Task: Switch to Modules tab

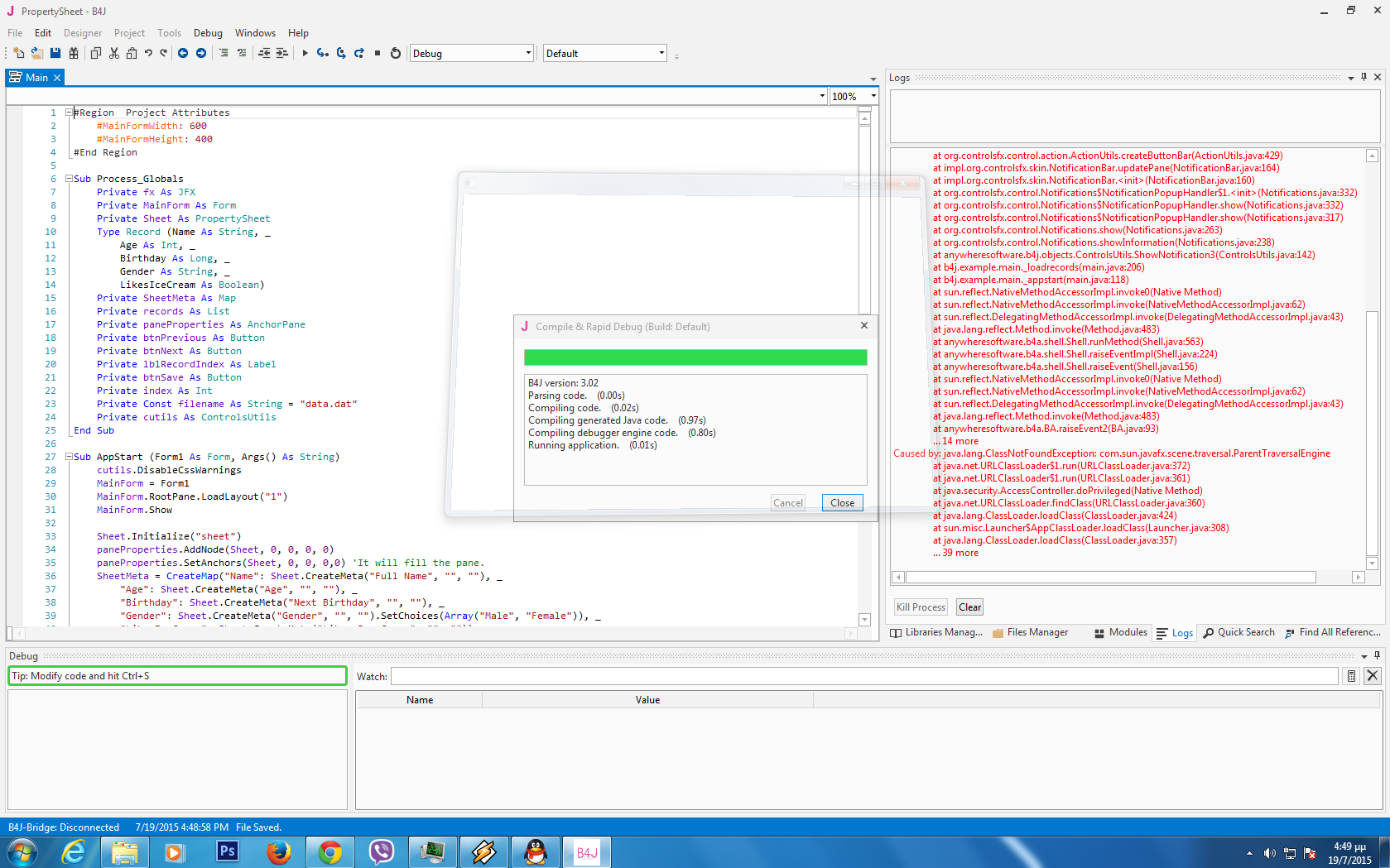Action: (1121, 632)
